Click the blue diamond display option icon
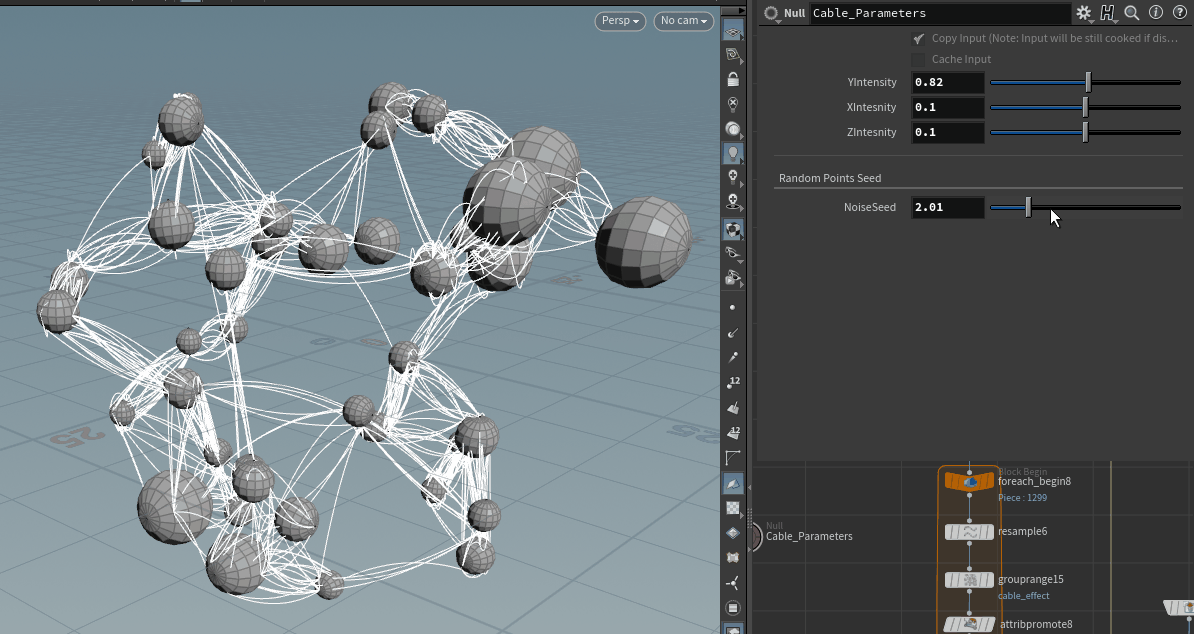 733,533
